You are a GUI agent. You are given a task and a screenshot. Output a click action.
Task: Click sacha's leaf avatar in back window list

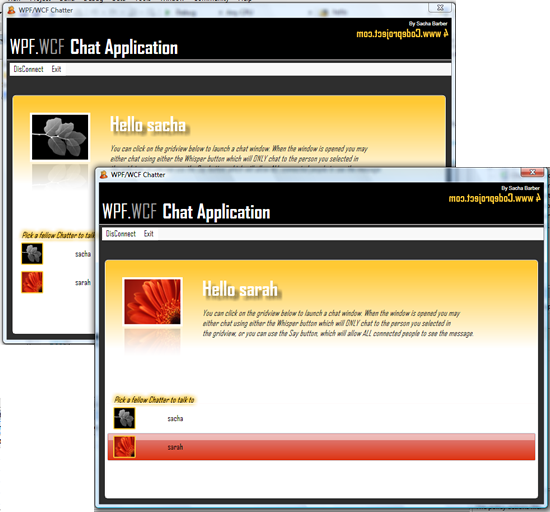[x=32, y=254]
